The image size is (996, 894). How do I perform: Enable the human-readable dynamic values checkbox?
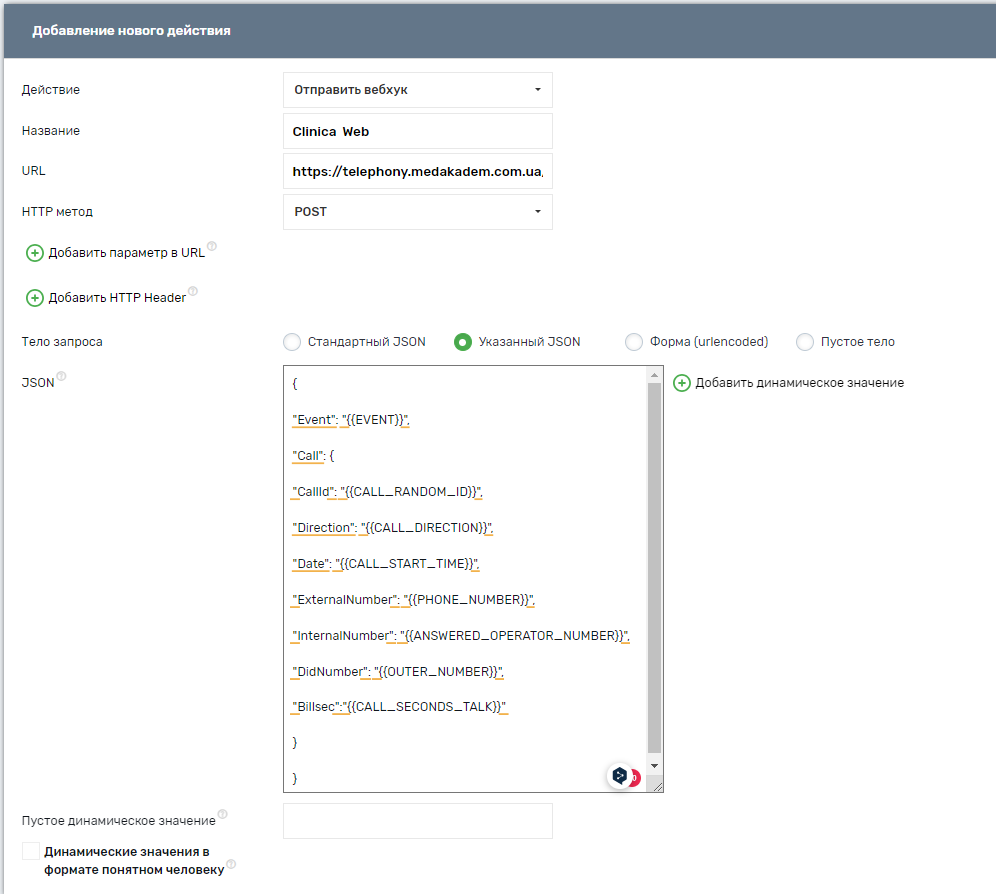31,852
